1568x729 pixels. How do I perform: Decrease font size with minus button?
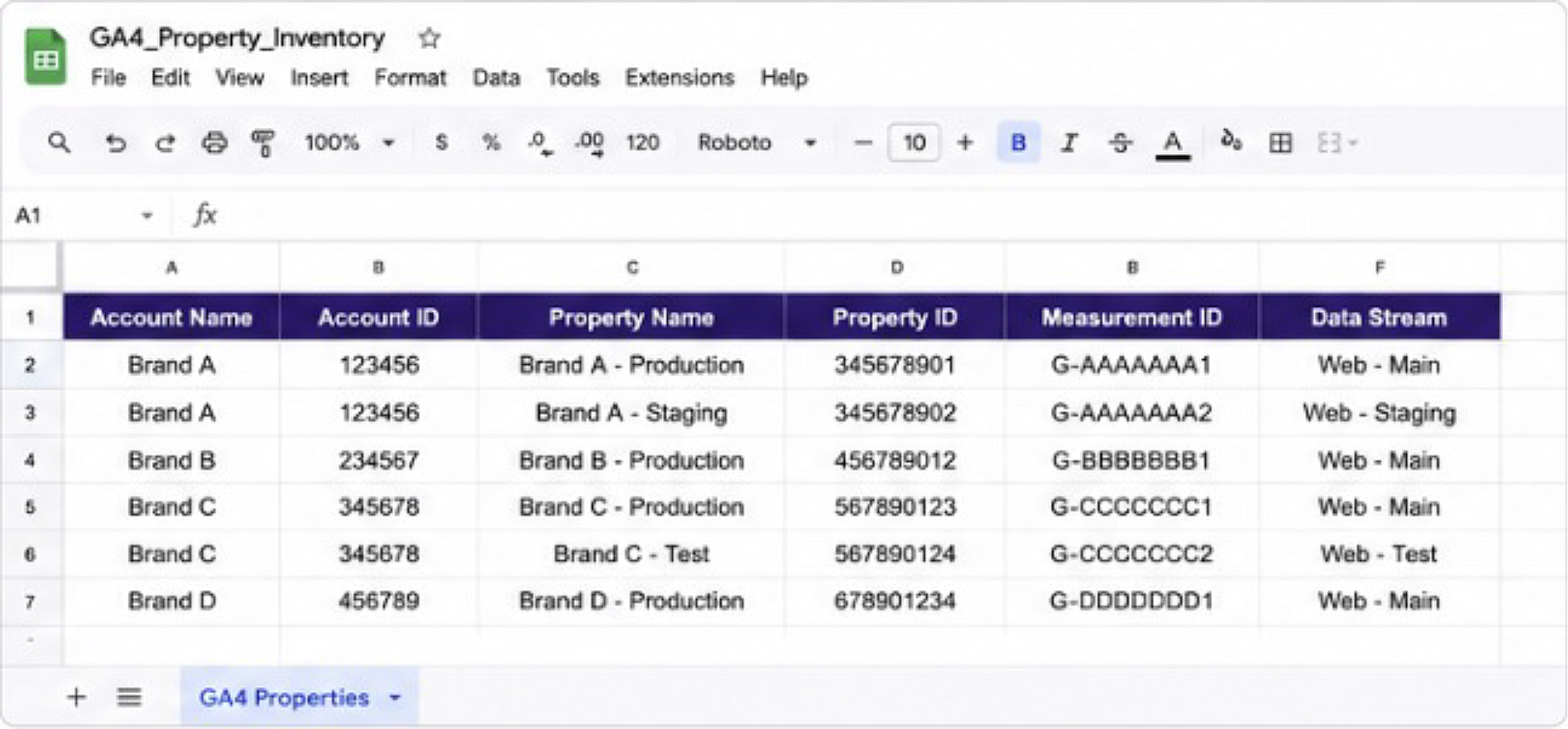coord(863,143)
